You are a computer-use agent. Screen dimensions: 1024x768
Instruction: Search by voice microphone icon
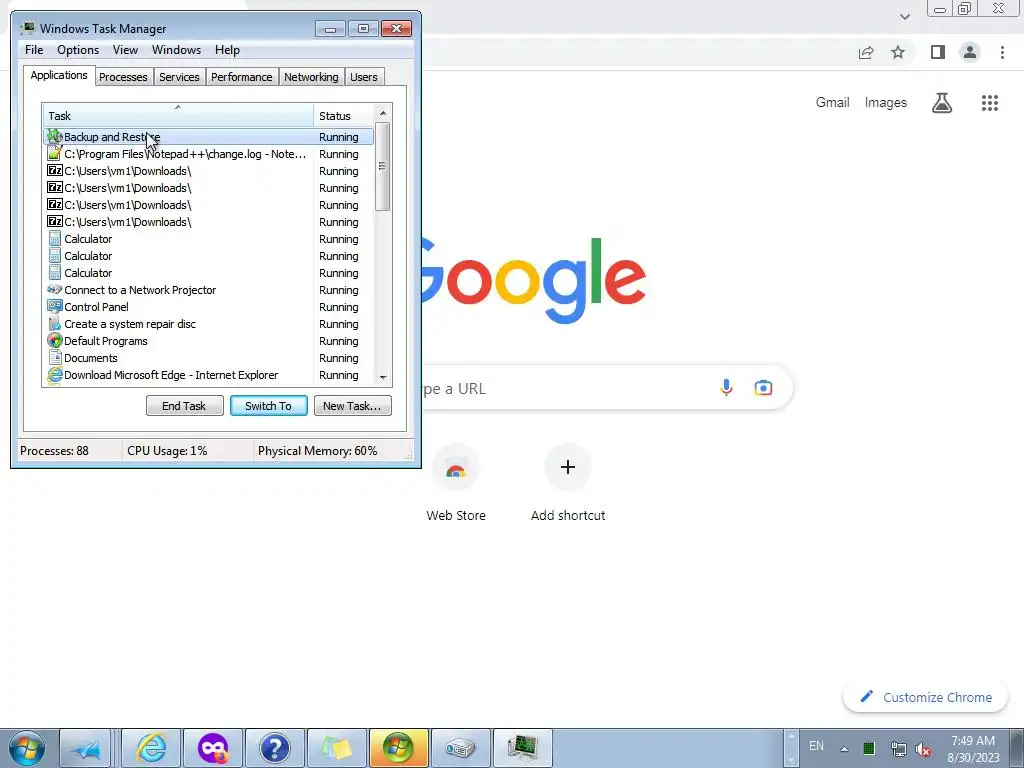pos(726,388)
